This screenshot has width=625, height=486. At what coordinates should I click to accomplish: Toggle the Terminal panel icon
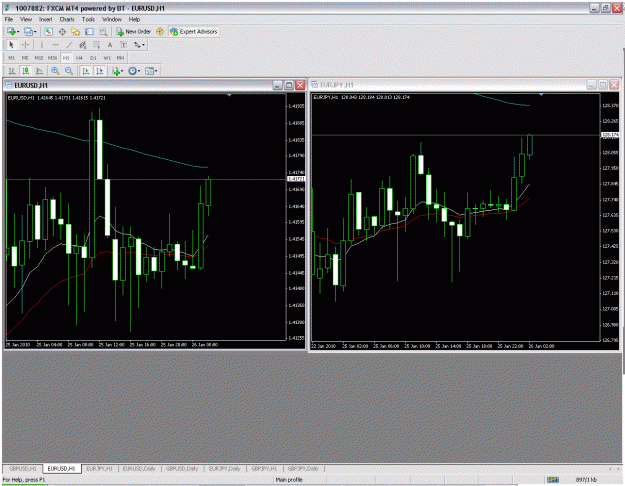[89, 31]
